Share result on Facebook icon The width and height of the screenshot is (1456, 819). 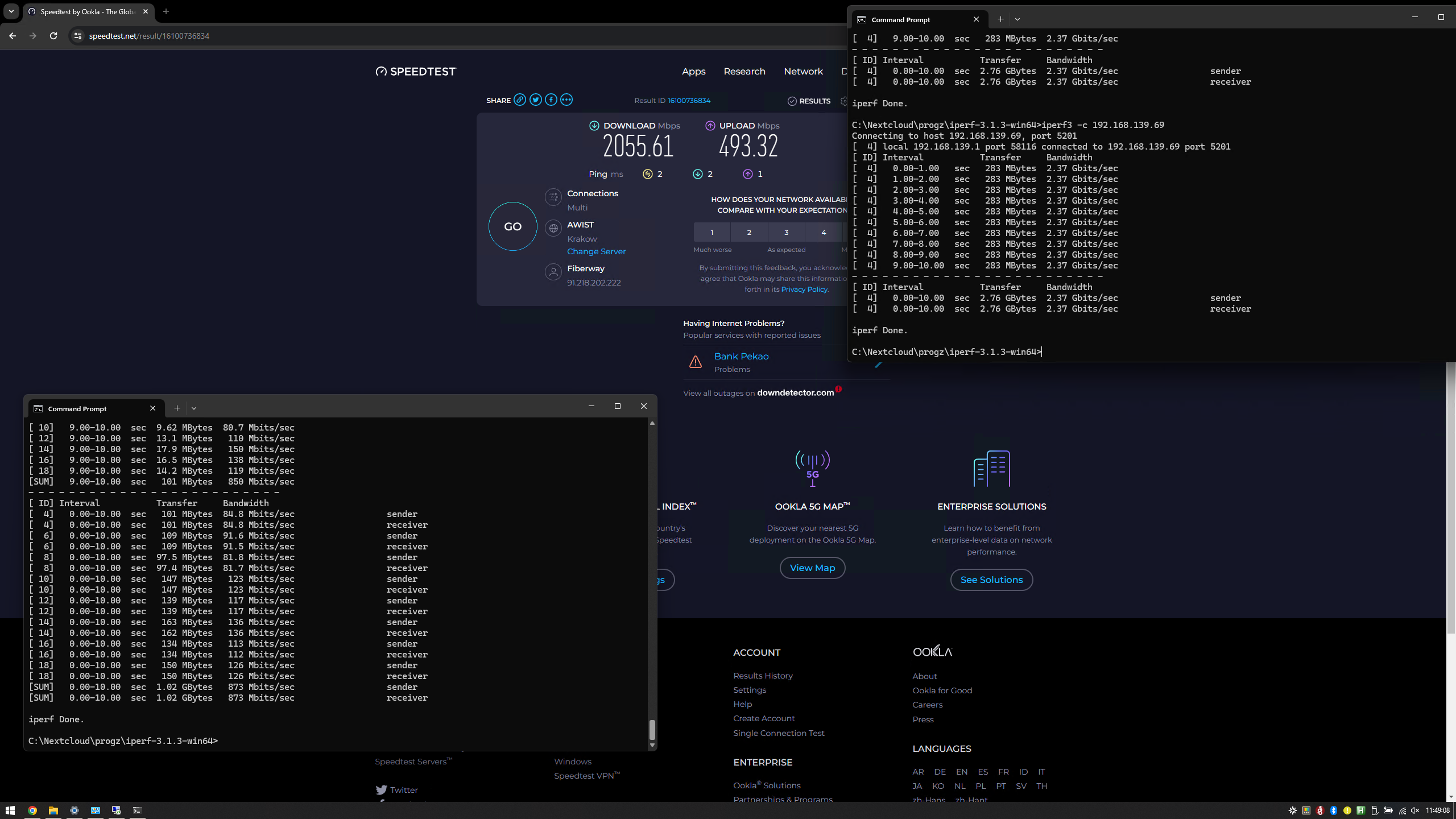tap(551, 100)
